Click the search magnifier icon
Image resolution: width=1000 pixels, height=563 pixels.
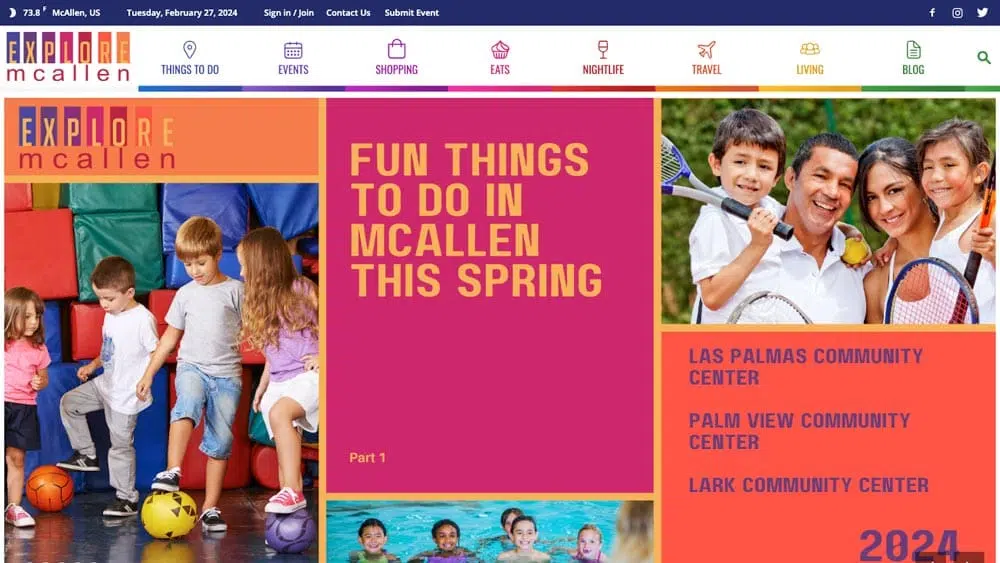point(983,58)
